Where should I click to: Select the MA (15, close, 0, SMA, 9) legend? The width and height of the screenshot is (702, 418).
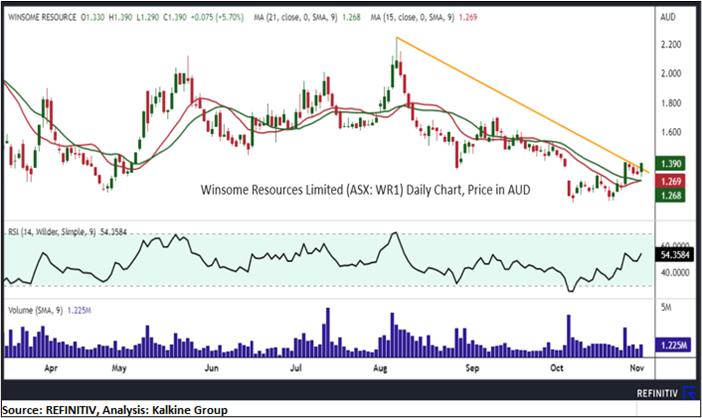click(412, 17)
